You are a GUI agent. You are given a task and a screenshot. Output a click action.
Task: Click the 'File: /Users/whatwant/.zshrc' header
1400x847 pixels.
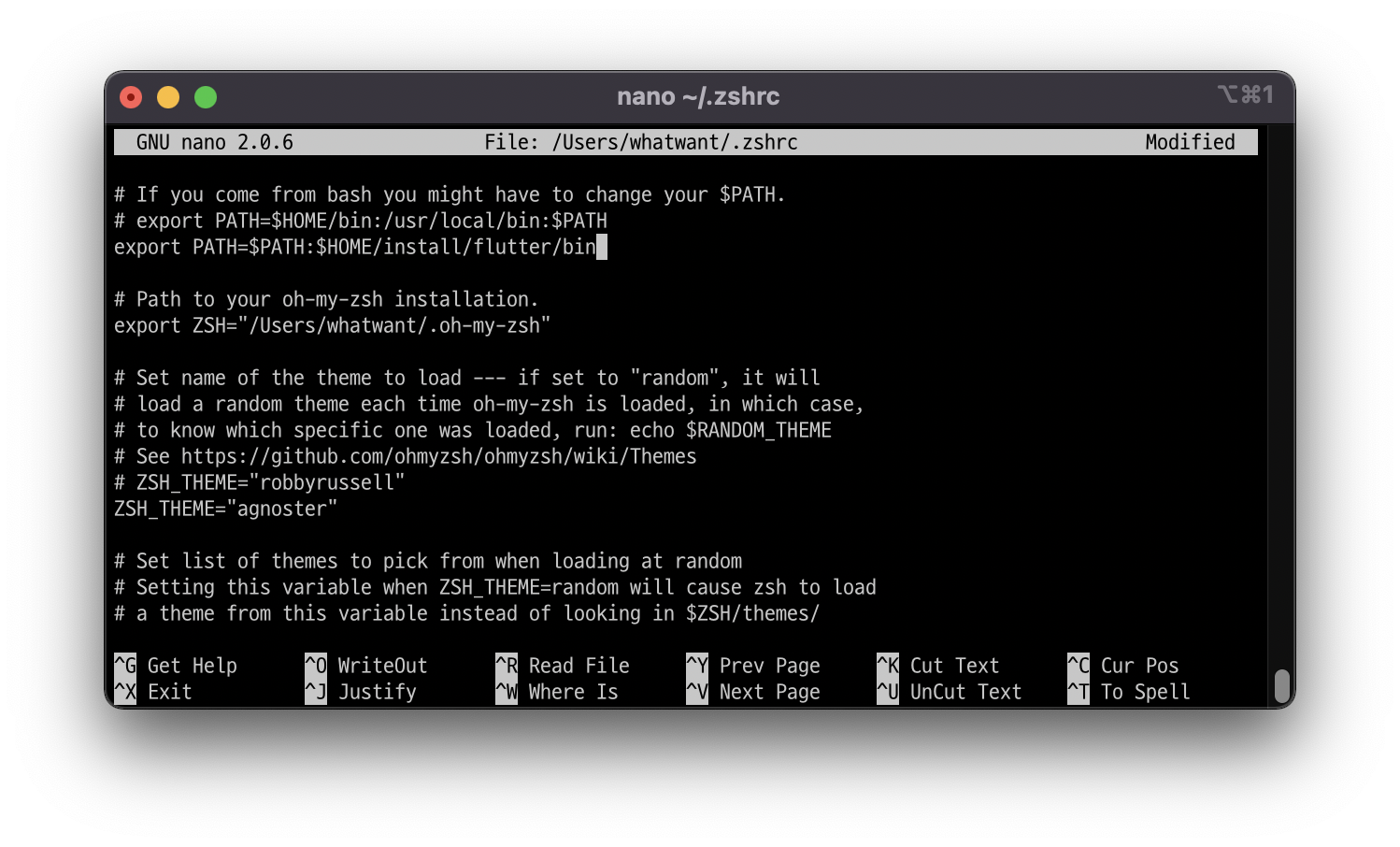tap(641, 142)
